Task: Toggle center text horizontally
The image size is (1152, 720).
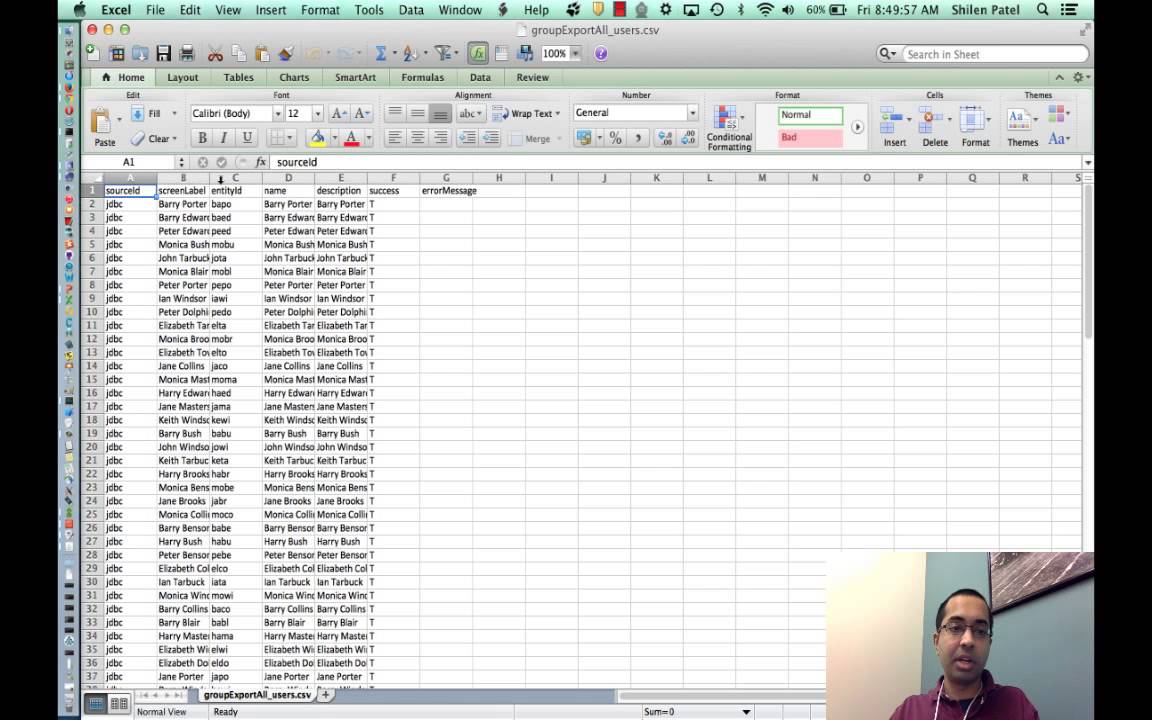Action: point(417,137)
